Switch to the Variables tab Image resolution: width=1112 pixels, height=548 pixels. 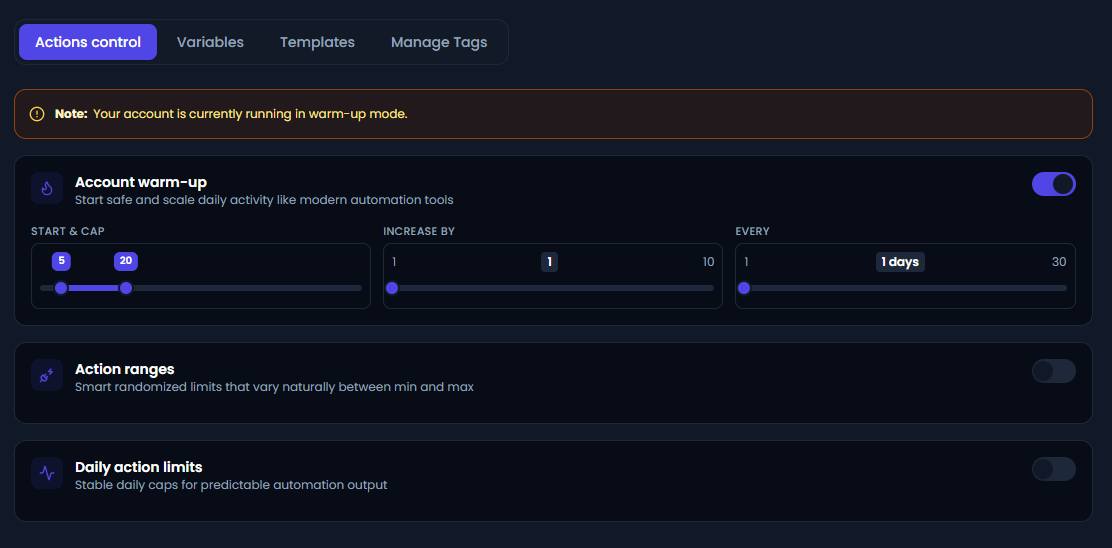tap(210, 42)
